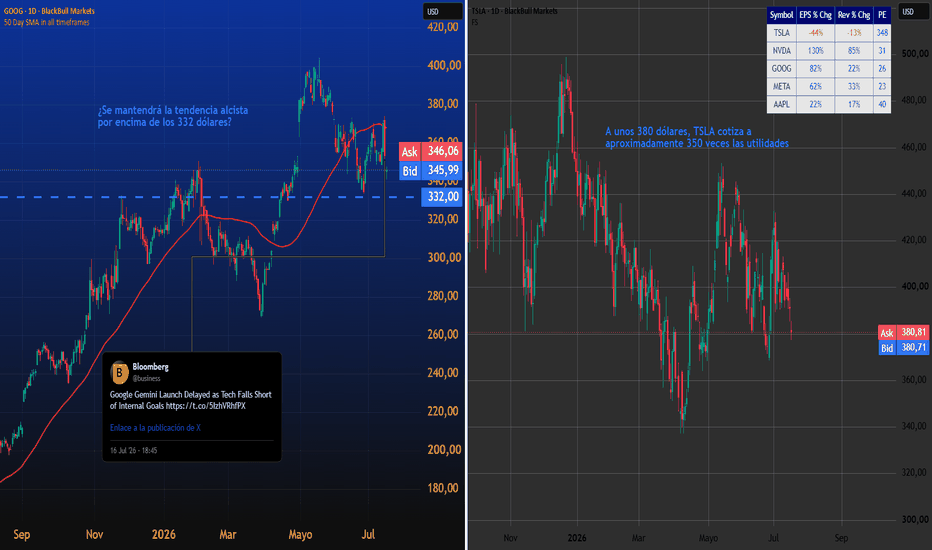Select the blue dashed 332 dollar support line
Viewport: 932px width, 550px height.
pos(208,197)
